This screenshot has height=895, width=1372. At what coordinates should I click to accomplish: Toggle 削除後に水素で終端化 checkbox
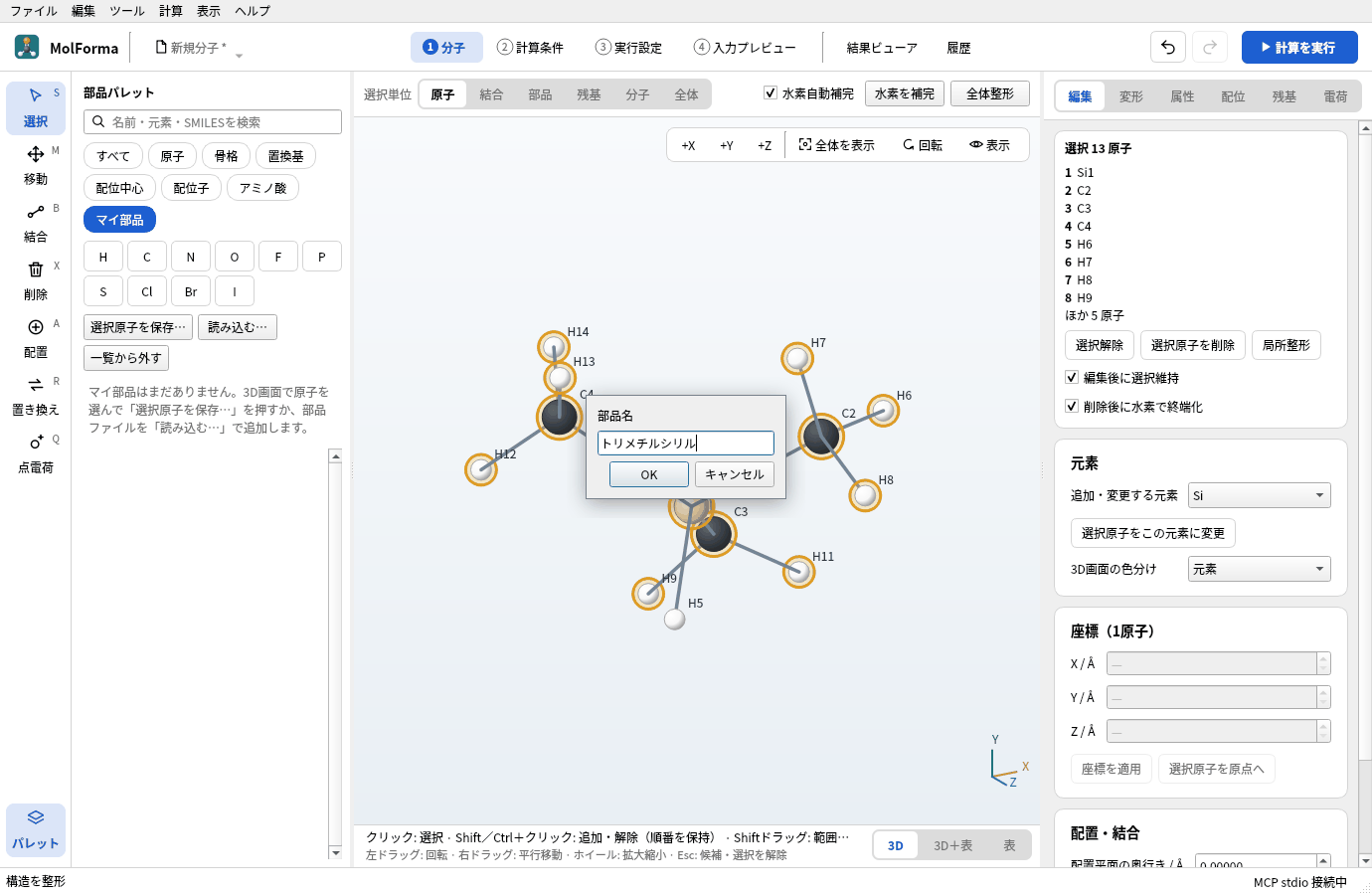point(1072,406)
